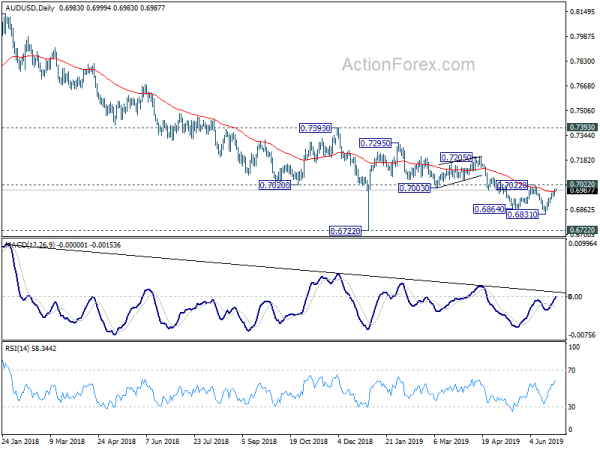Click the 7 Jun 2018 date label
The image size is (600, 450).
coord(163,441)
